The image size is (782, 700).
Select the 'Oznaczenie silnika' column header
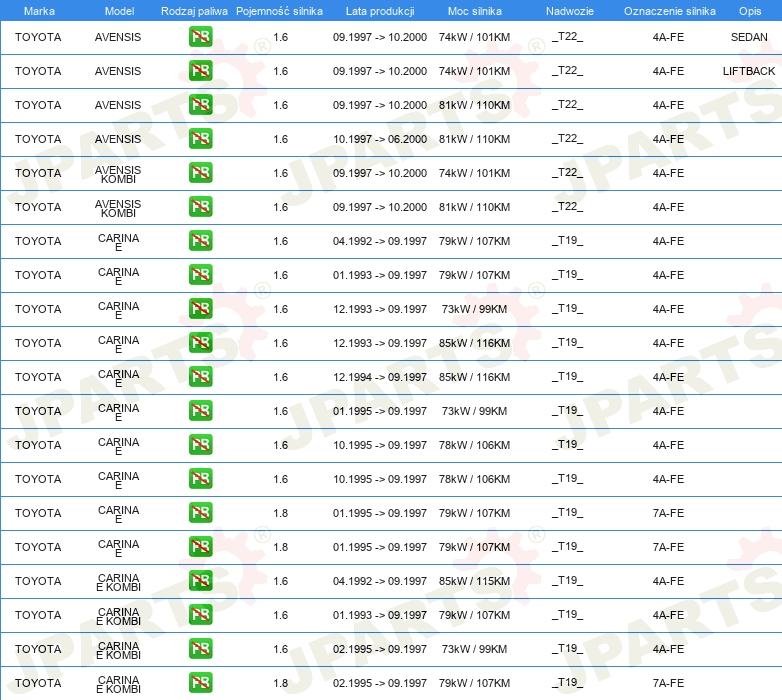click(x=670, y=11)
